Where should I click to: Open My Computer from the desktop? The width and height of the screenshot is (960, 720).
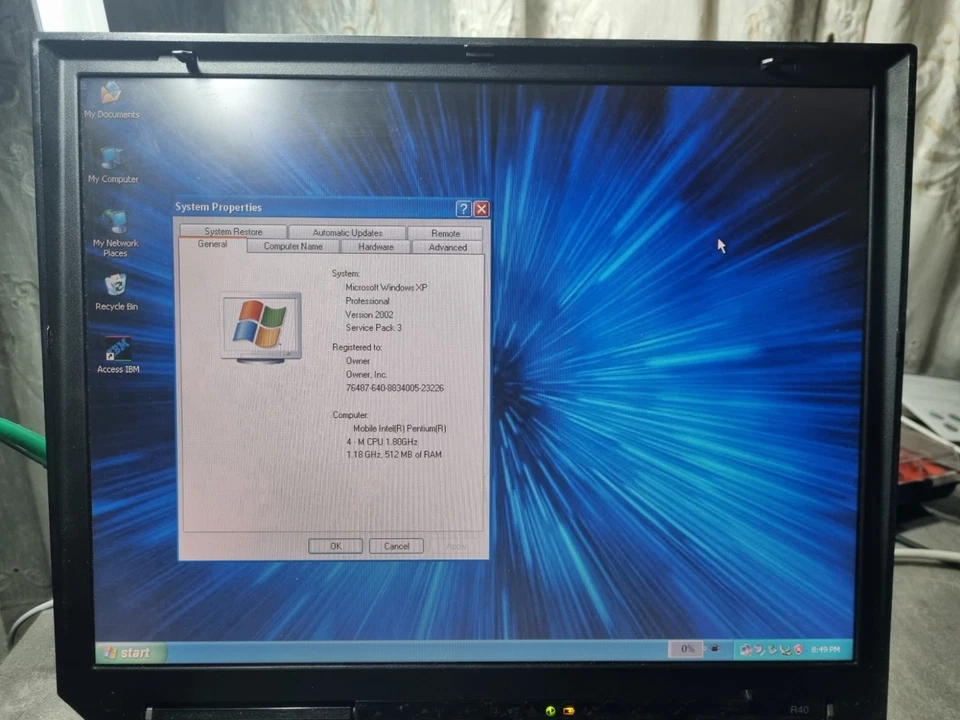112,160
